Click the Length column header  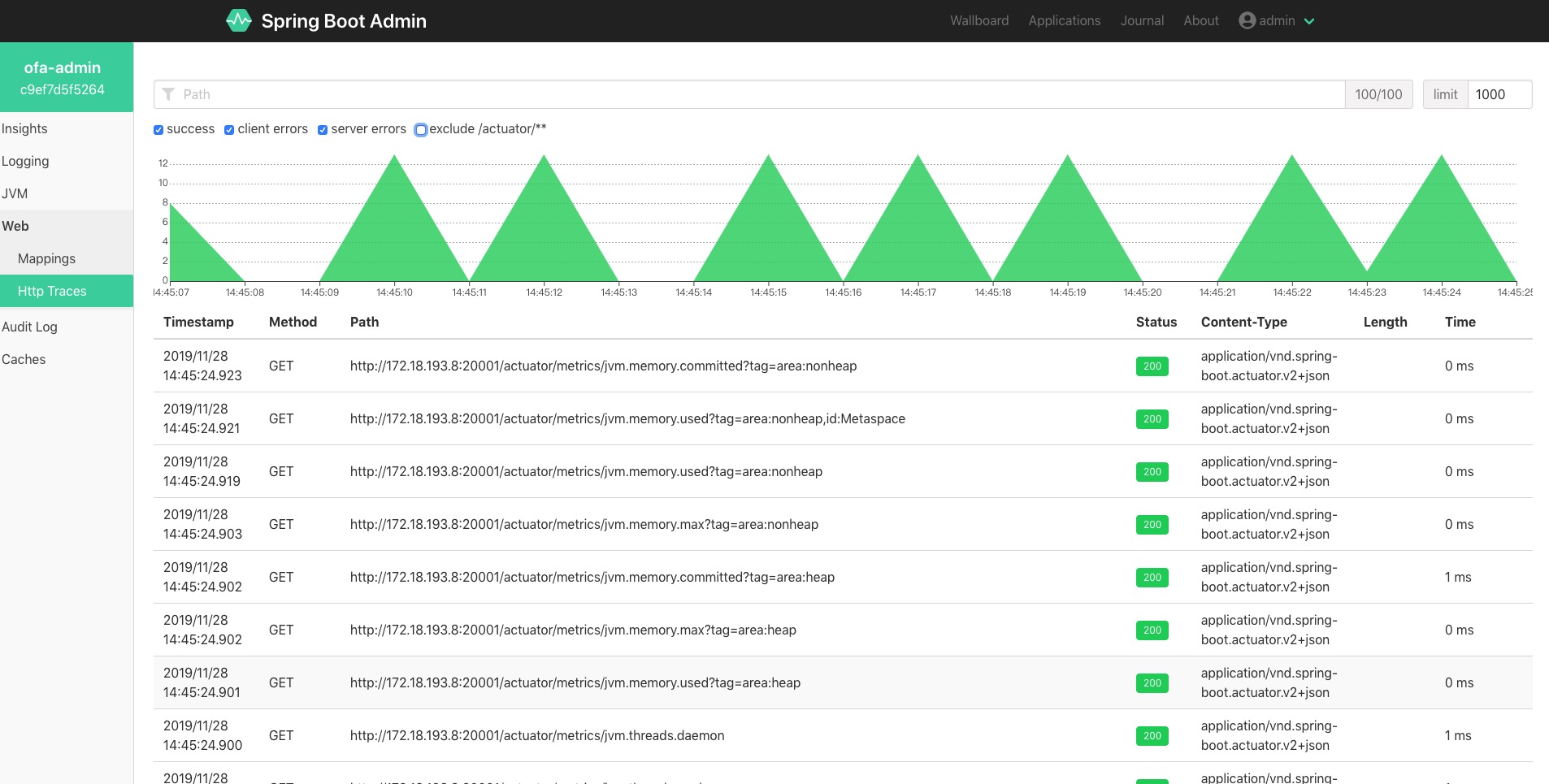[x=1385, y=322]
